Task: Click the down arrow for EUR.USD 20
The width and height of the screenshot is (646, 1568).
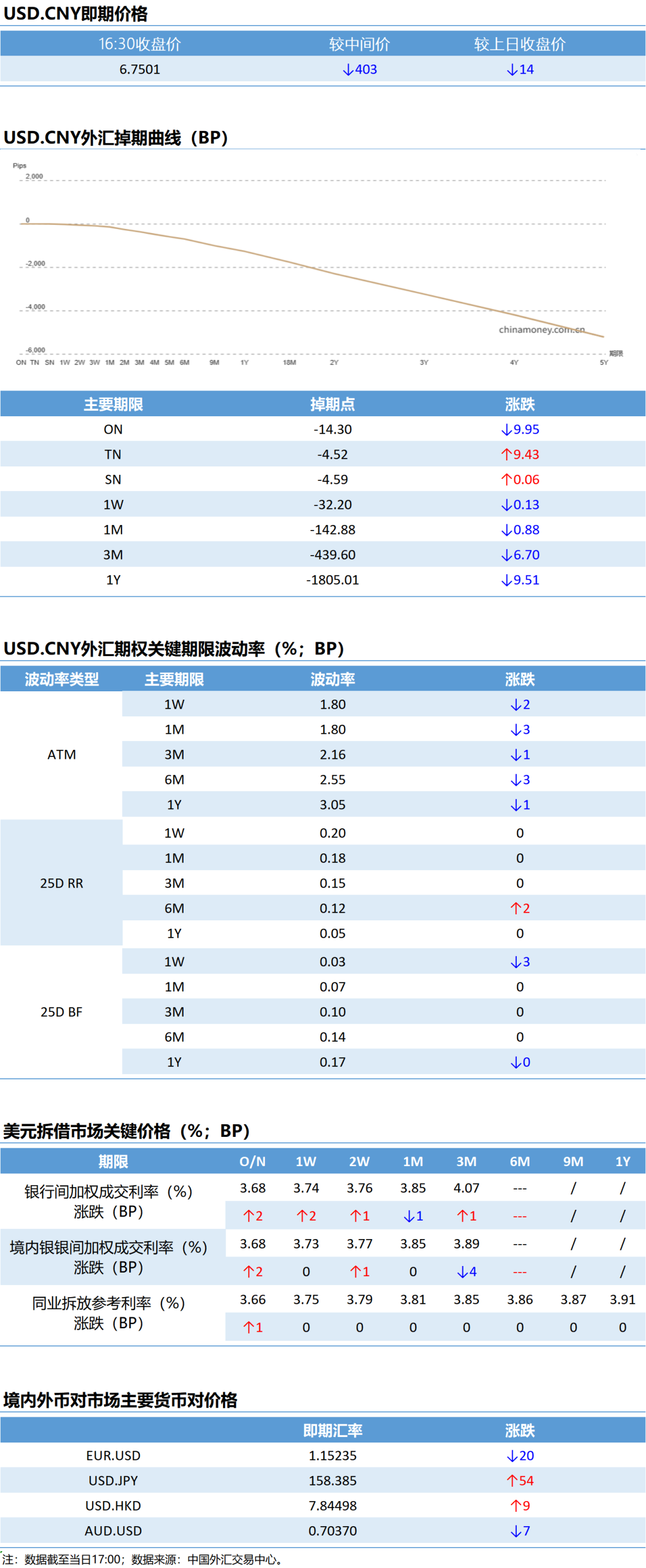Action: pos(512,1456)
